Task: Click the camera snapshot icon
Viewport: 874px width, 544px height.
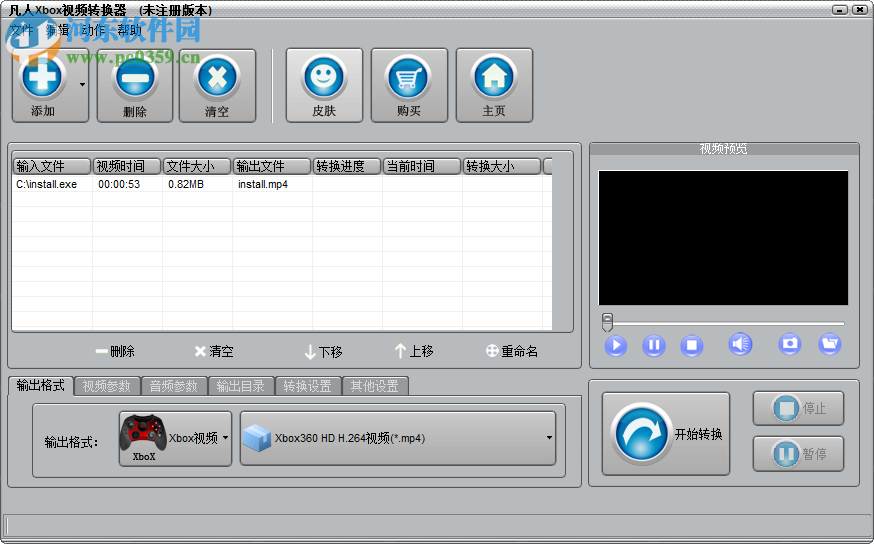Action: (x=790, y=344)
